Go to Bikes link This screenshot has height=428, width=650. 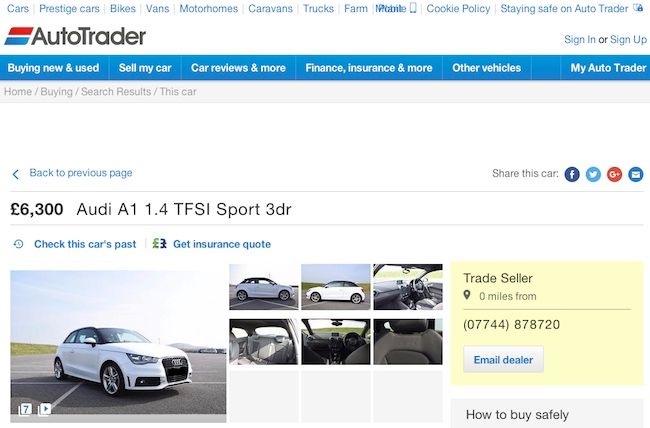click(x=123, y=8)
